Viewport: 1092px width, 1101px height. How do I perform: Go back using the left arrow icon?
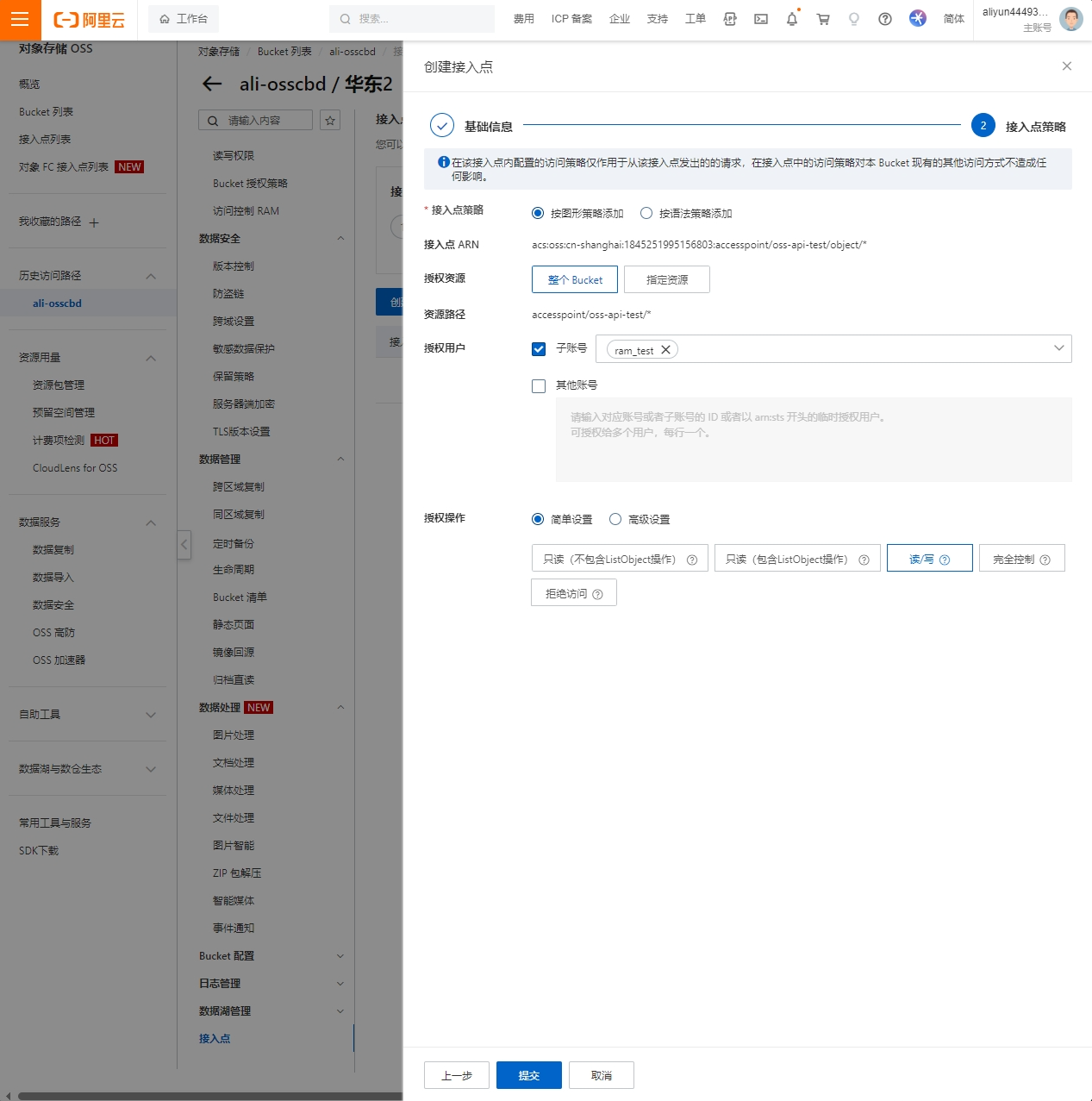(x=212, y=84)
